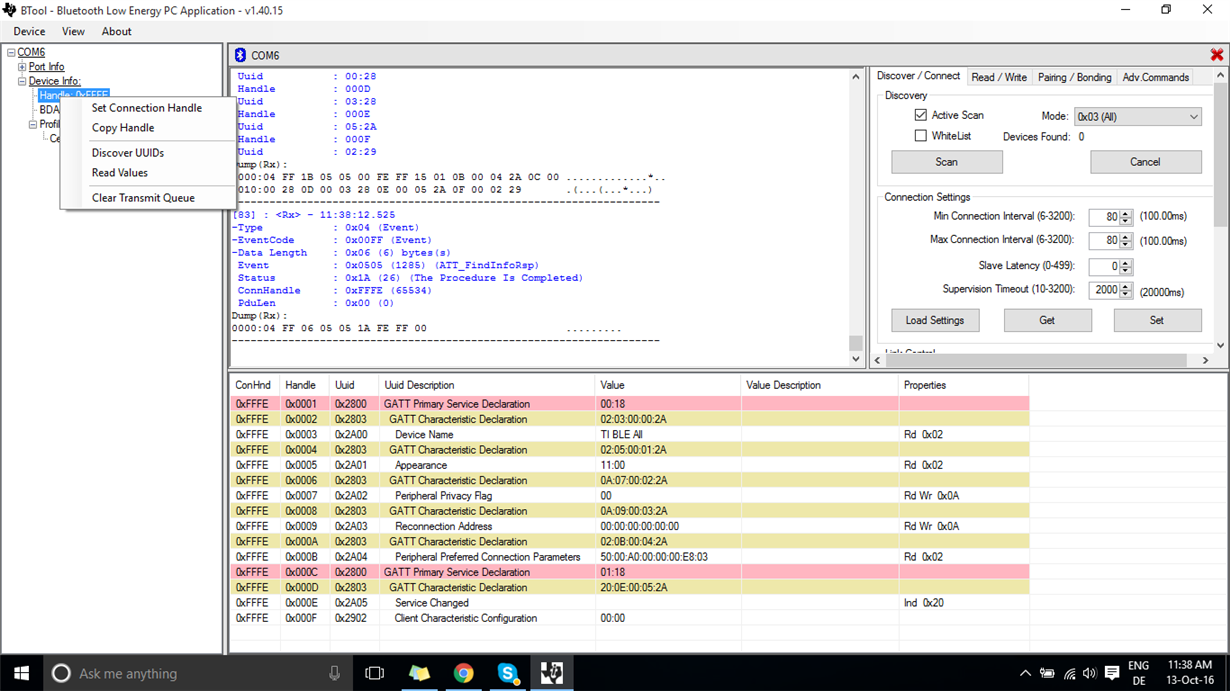This screenshot has width=1230, height=691.
Task: Switch to the Read / Write tab
Action: coord(999,77)
